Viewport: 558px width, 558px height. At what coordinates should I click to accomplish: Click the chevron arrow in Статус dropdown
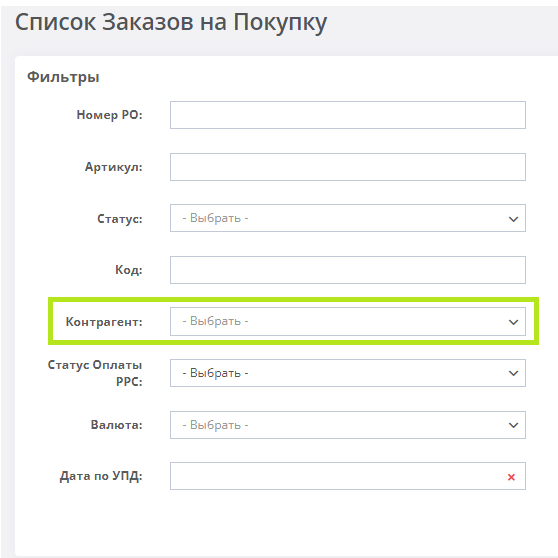click(513, 219)
